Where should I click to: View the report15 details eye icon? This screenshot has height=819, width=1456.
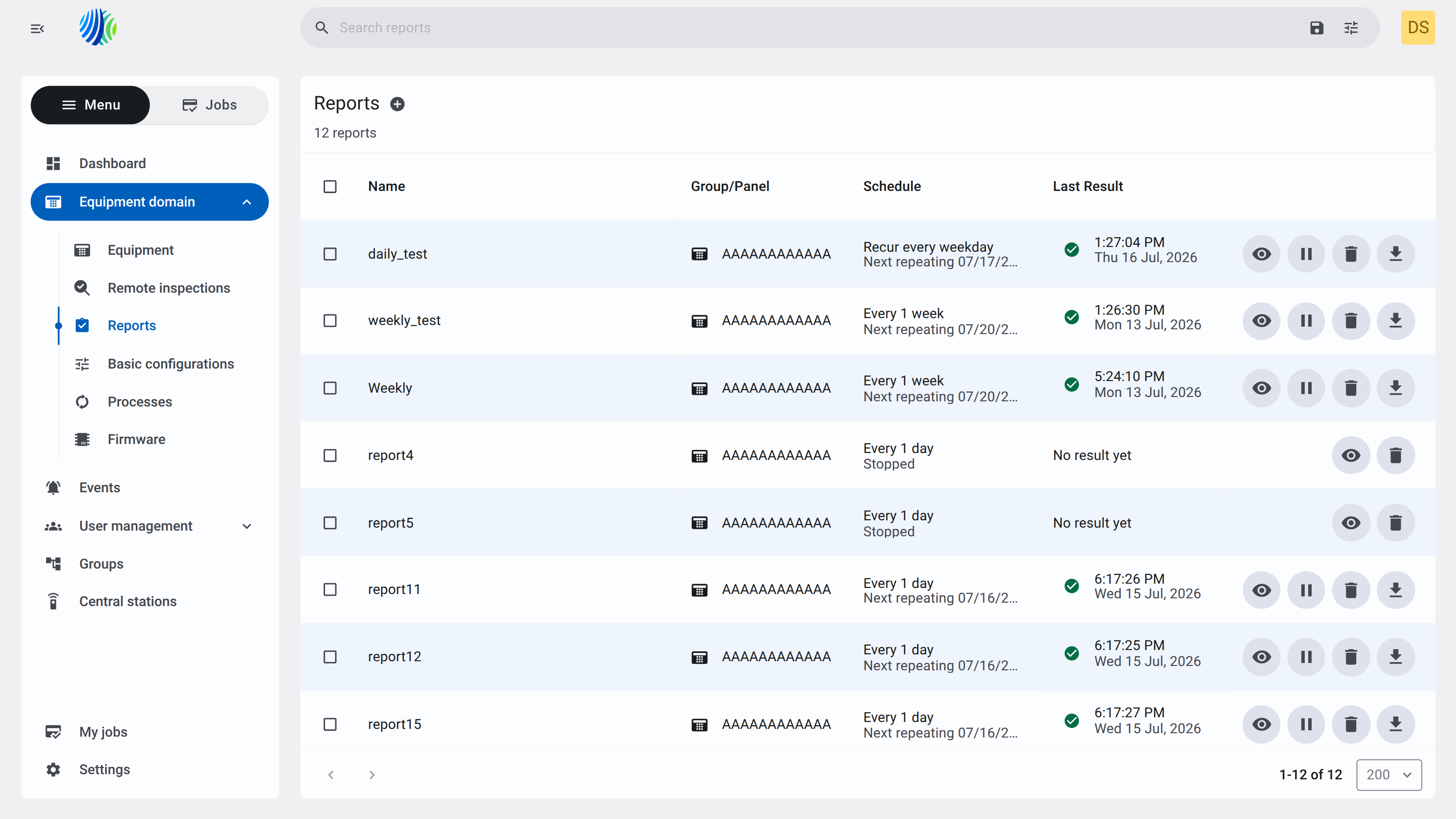click(x=1262, y=724)
